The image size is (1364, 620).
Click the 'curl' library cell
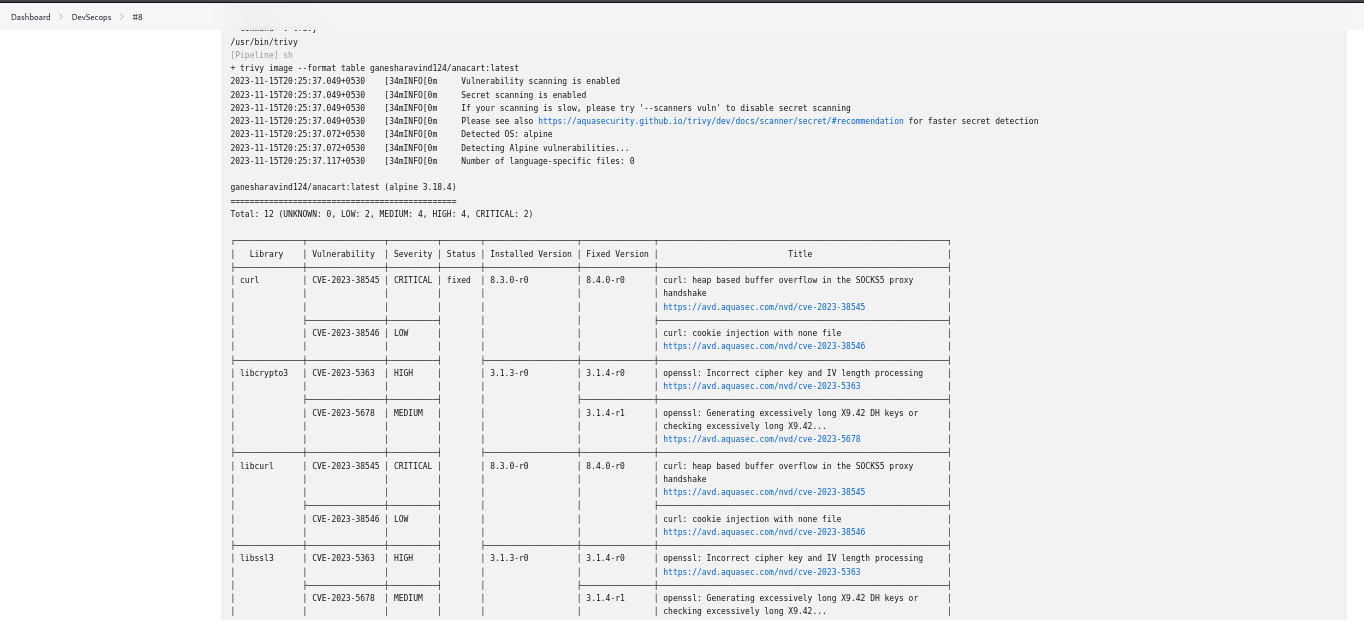(x=249, y=280)
